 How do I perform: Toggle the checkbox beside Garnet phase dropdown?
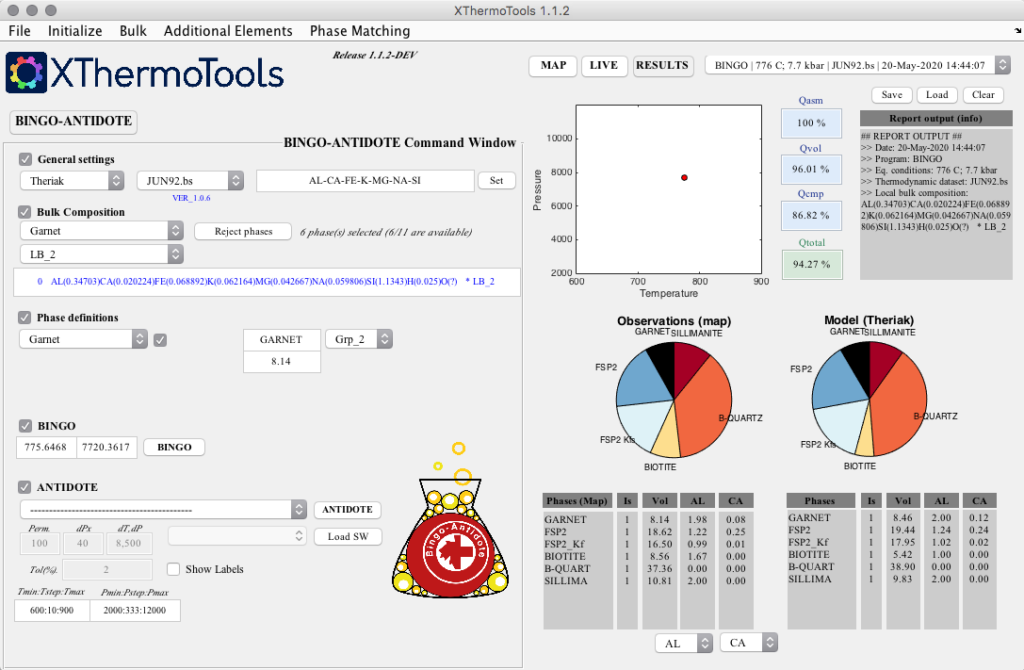tap(160, 340)
